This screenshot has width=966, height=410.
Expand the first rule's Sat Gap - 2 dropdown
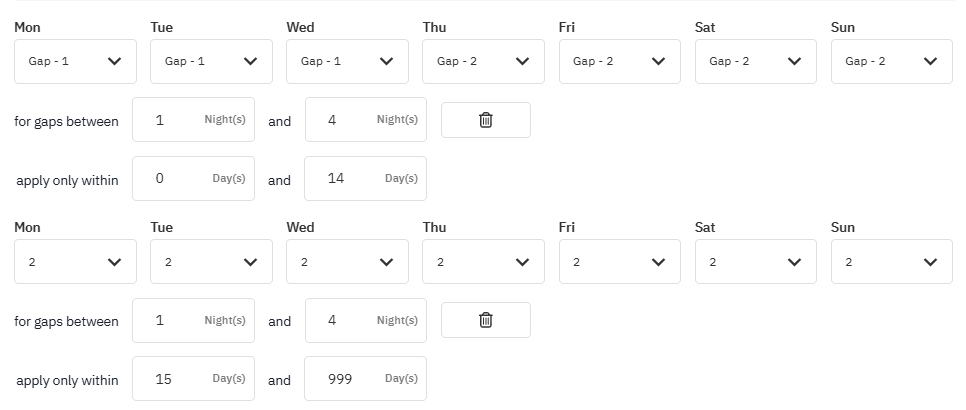click(756, 62)
